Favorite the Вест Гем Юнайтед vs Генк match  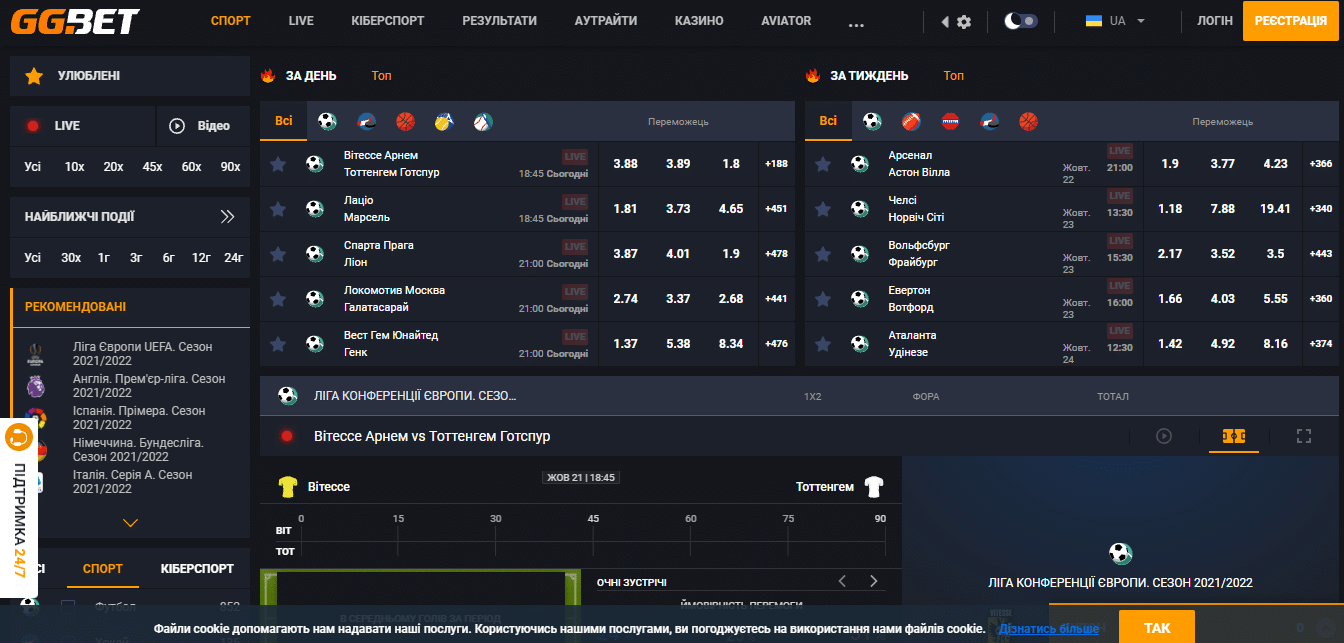(278, 344)
